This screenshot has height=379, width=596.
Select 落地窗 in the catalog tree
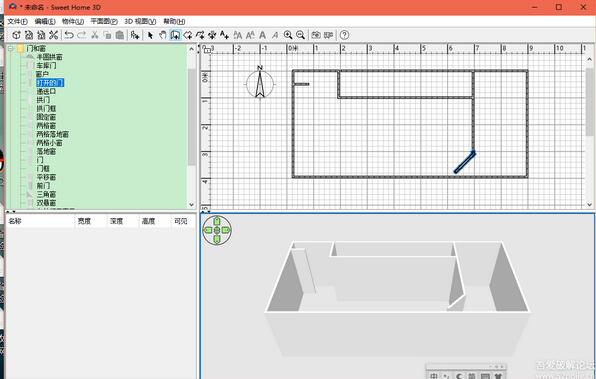coord(46,151)
